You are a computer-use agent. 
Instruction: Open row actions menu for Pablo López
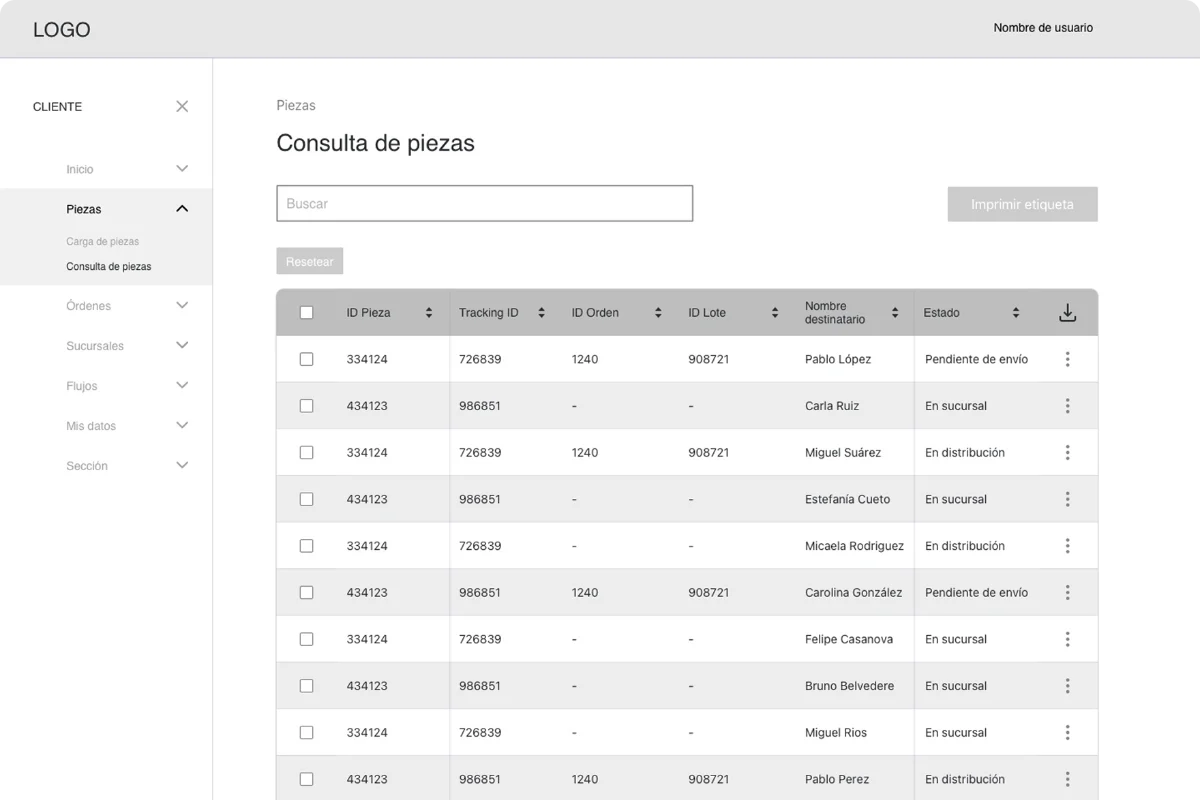click(x=1067, y=359)
